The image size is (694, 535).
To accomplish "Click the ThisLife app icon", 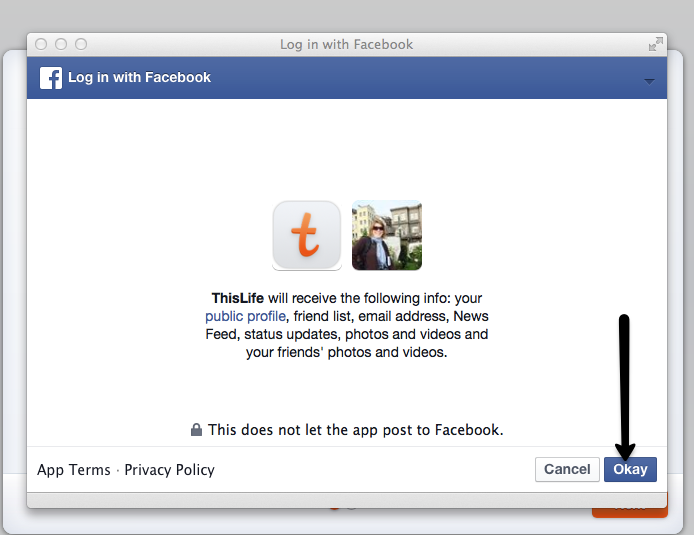I will pyautogui.click(x=307, y=235).
